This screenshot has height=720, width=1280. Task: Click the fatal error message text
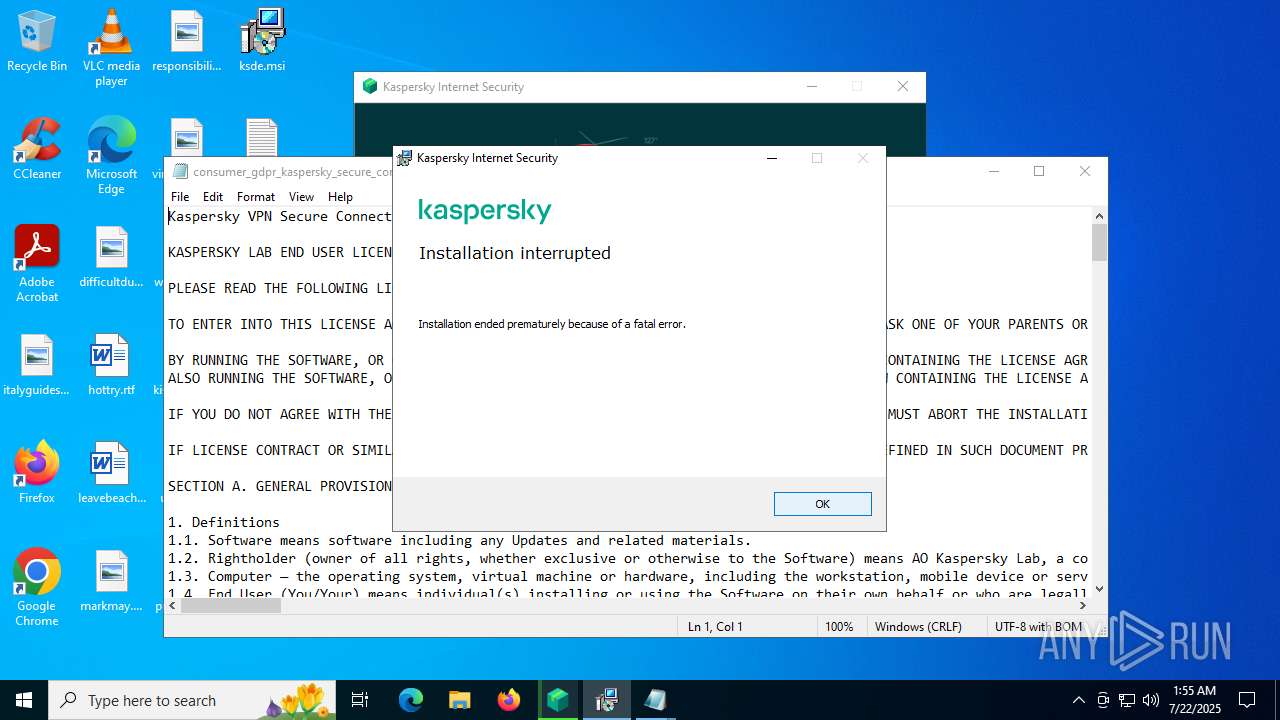tap(552, 324)
